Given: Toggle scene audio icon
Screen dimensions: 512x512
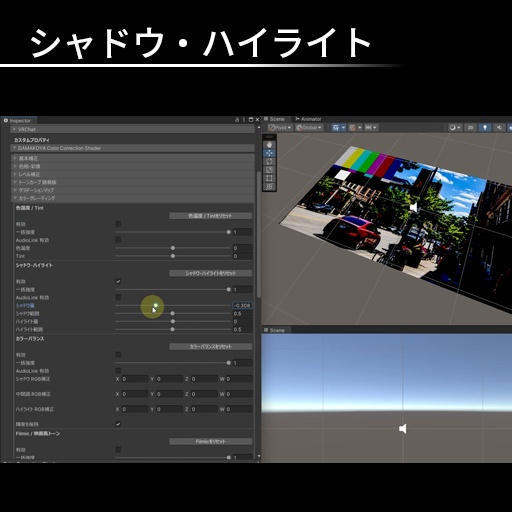Looking at the screenshot, I should coord(499,128).
